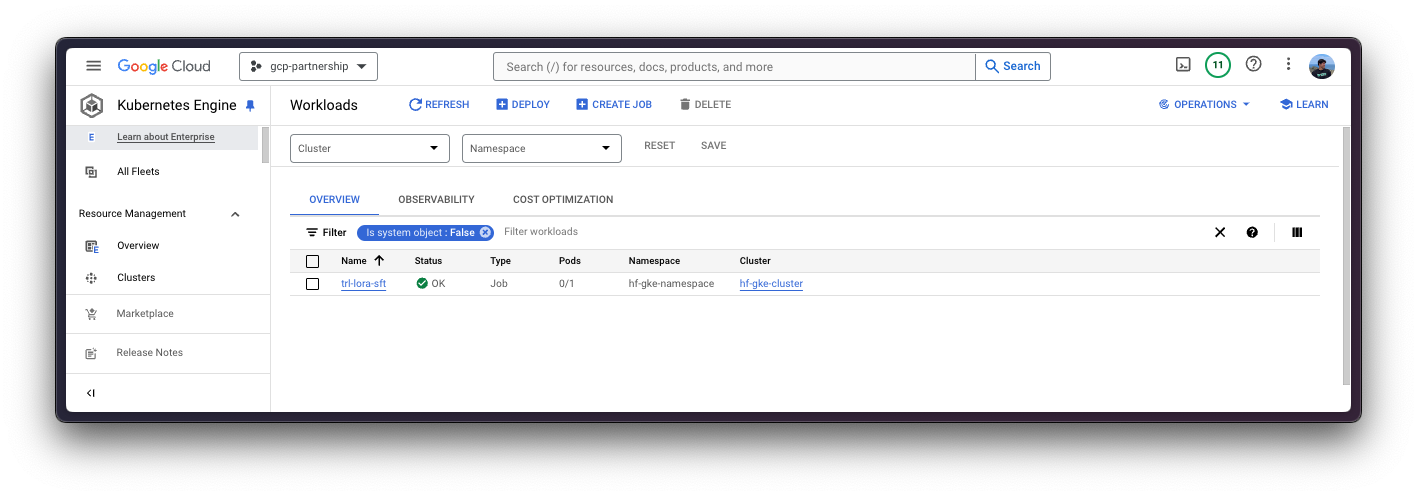Open the Cluster filter dropdown
Image resolution: width=1417 pixels, height=496 pixels.
[x=370, y=148]
